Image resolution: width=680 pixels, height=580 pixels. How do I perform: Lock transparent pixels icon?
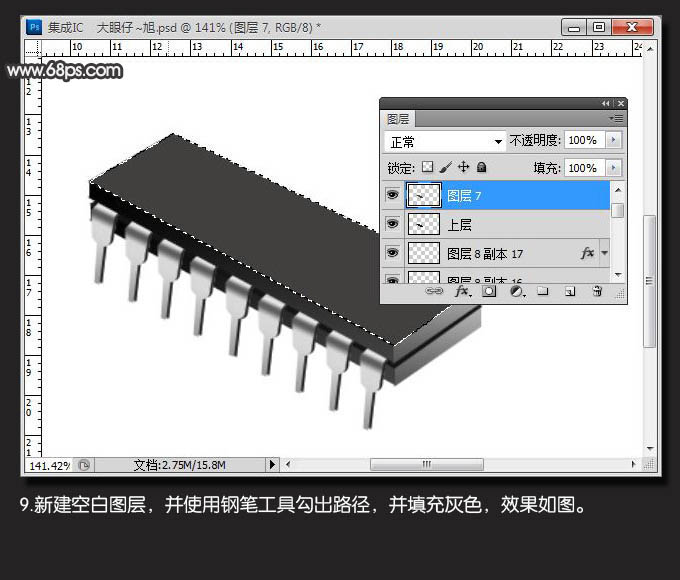[428, 167]
